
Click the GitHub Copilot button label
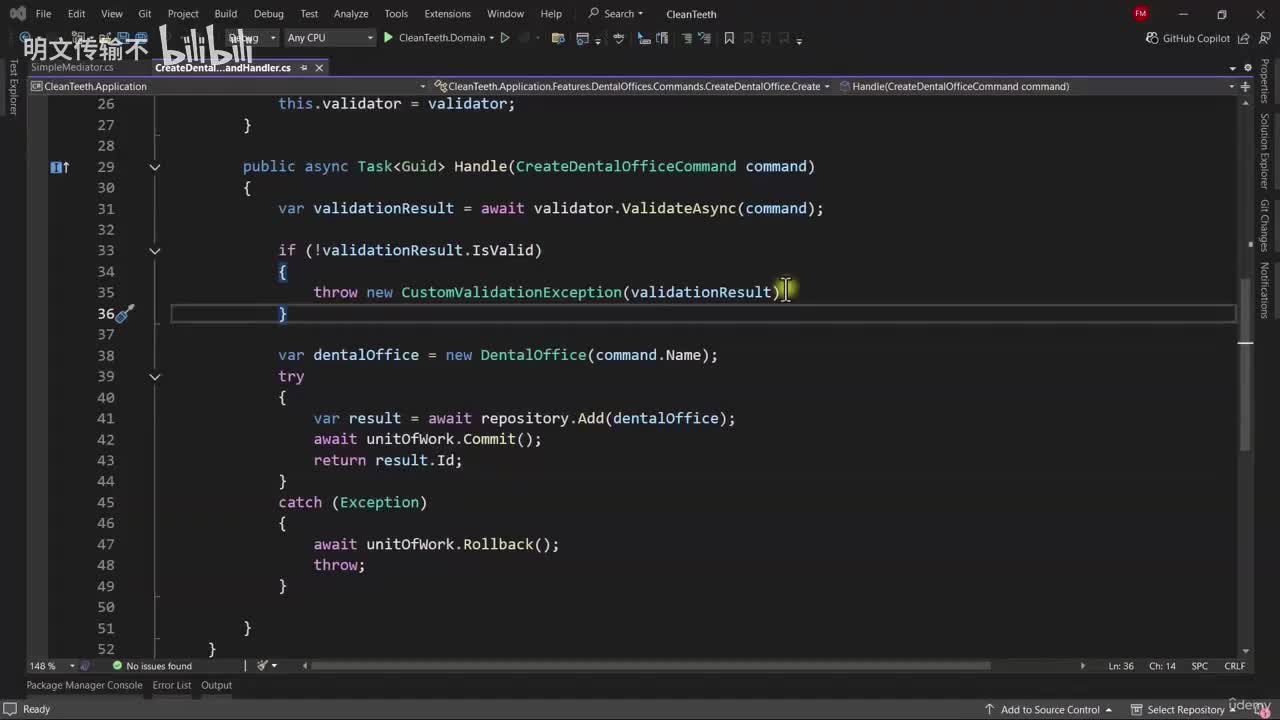point(1196,38)
